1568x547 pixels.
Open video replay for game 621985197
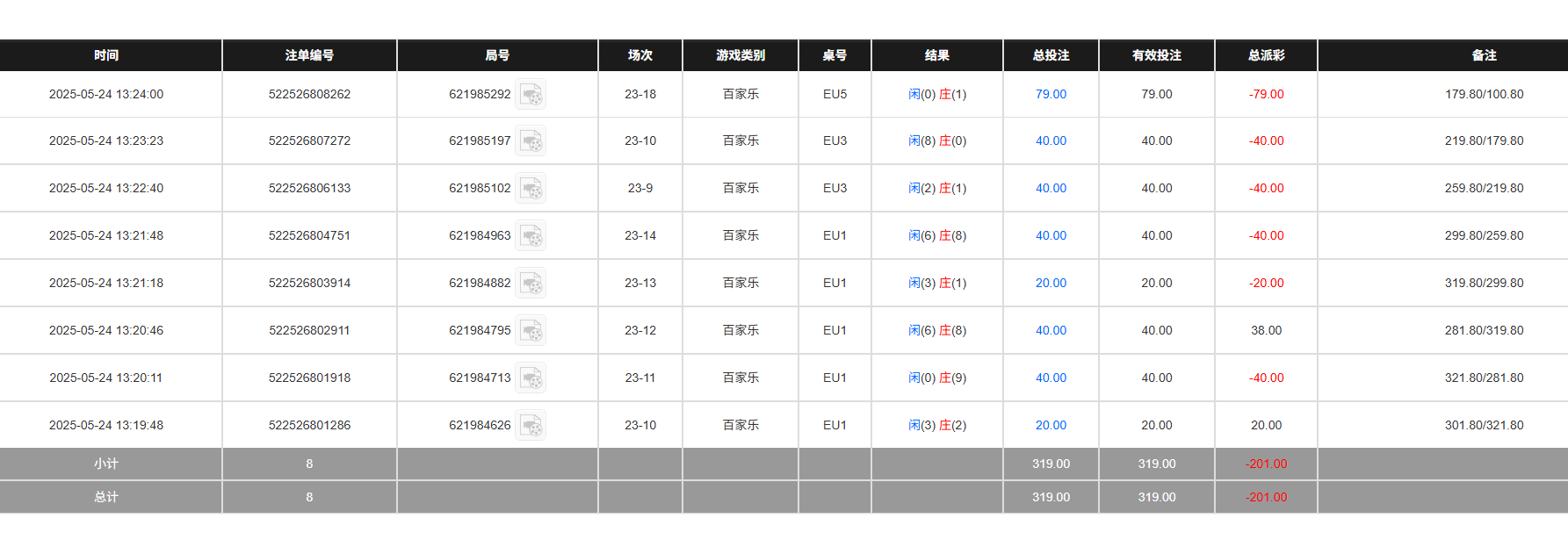click(531, 140)
